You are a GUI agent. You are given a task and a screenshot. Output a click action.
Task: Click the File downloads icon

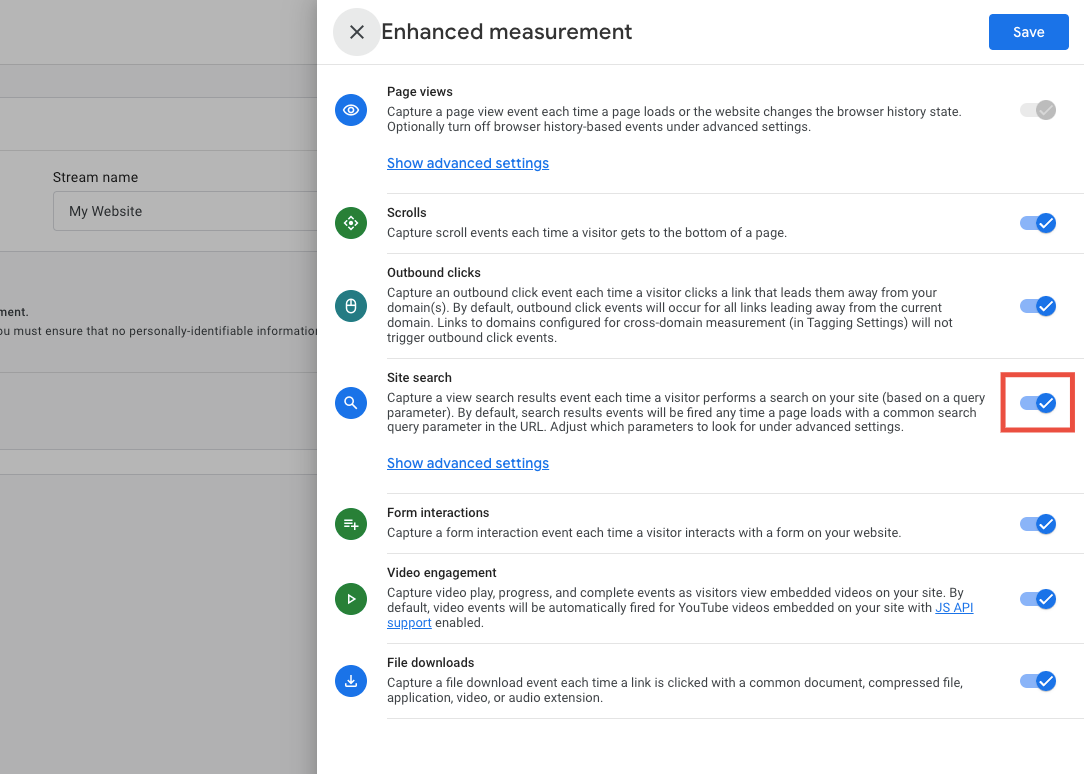coord(351,681)
